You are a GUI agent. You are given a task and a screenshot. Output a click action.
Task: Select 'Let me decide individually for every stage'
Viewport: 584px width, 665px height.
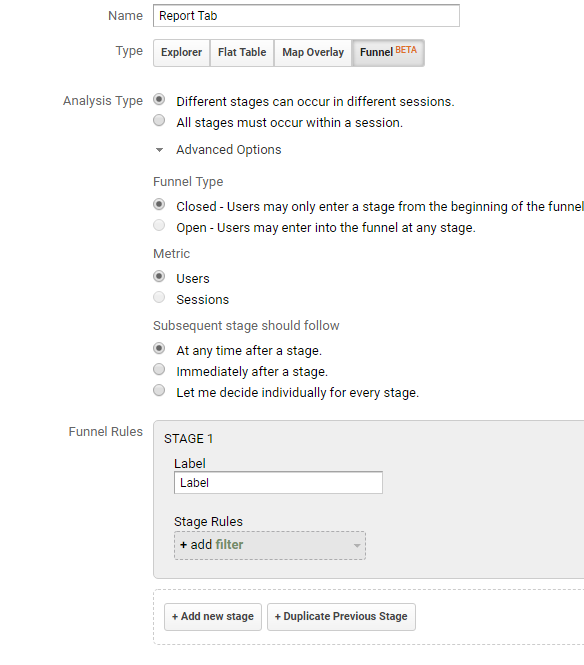pos(159,390)
